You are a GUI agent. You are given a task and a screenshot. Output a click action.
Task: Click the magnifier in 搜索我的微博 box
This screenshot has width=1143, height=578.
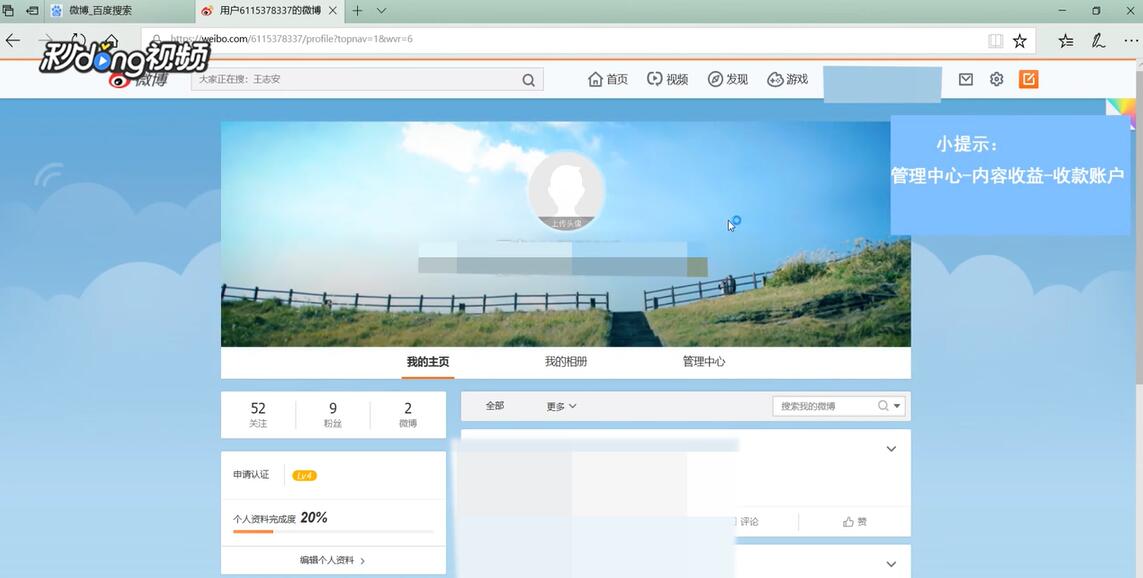[883, 406]
